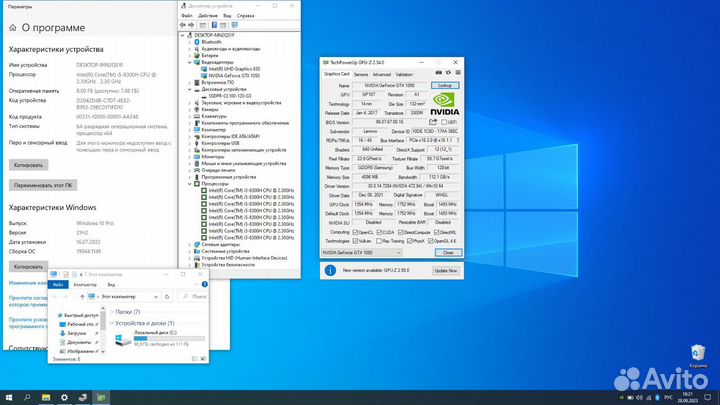Click the GPU-Z taskbar icon
Image resolution: width=720 pixels, height=405 pixels.
(x=101, y=397)
